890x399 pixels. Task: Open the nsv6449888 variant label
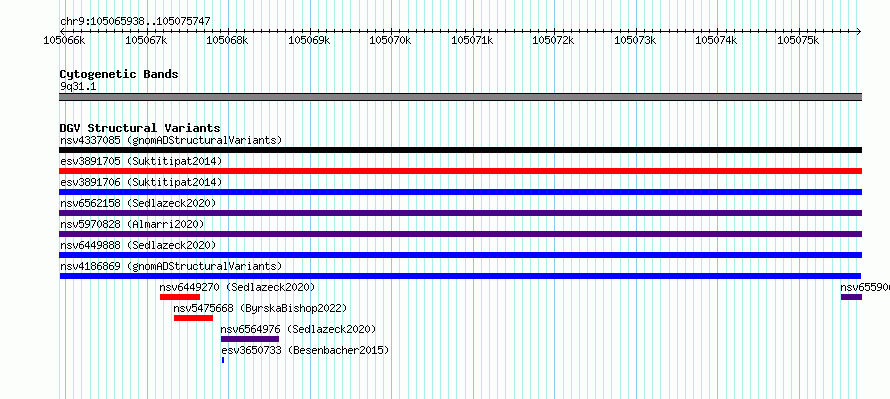(138, 245)
